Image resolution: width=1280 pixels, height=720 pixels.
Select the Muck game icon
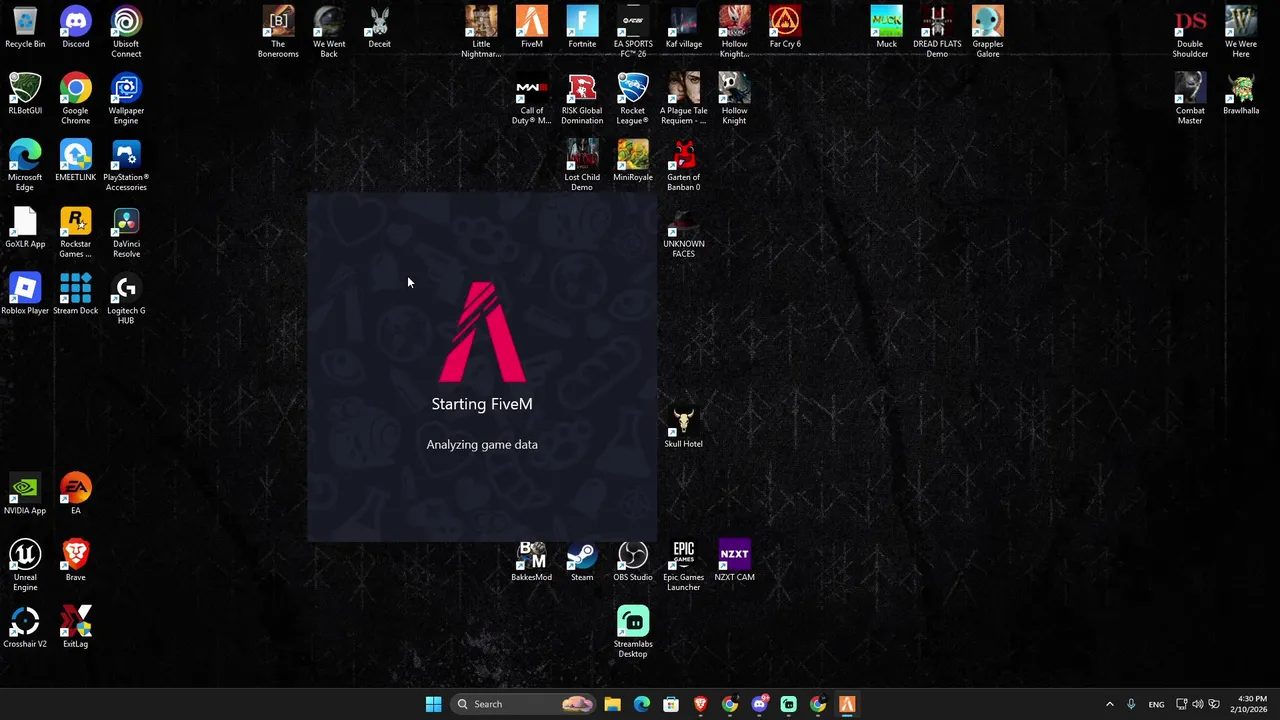886,28
